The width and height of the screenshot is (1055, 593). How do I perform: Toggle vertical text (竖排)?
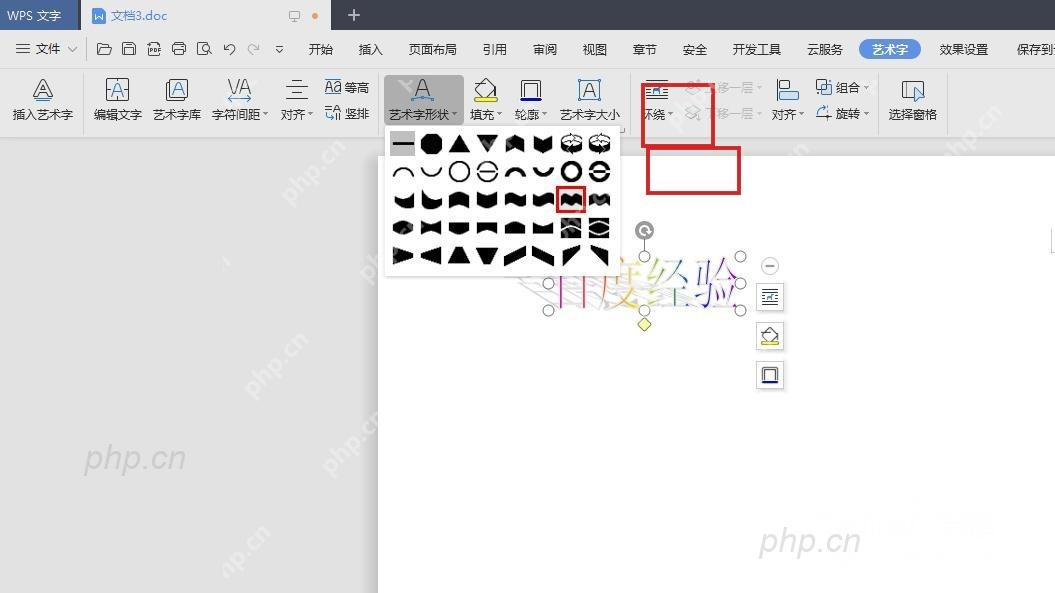click(347, 113)
